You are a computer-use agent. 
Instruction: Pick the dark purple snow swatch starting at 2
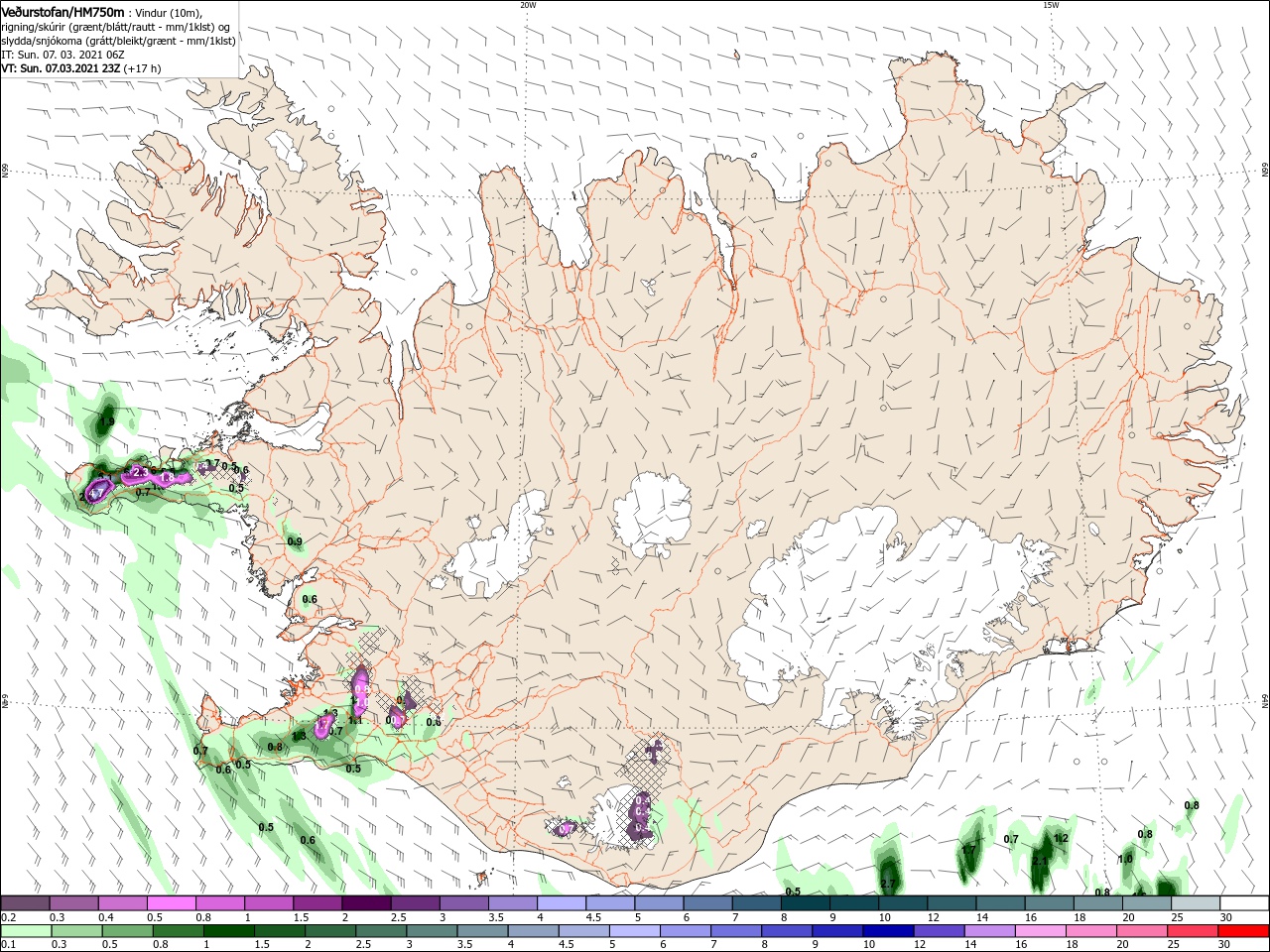[365, 903]
